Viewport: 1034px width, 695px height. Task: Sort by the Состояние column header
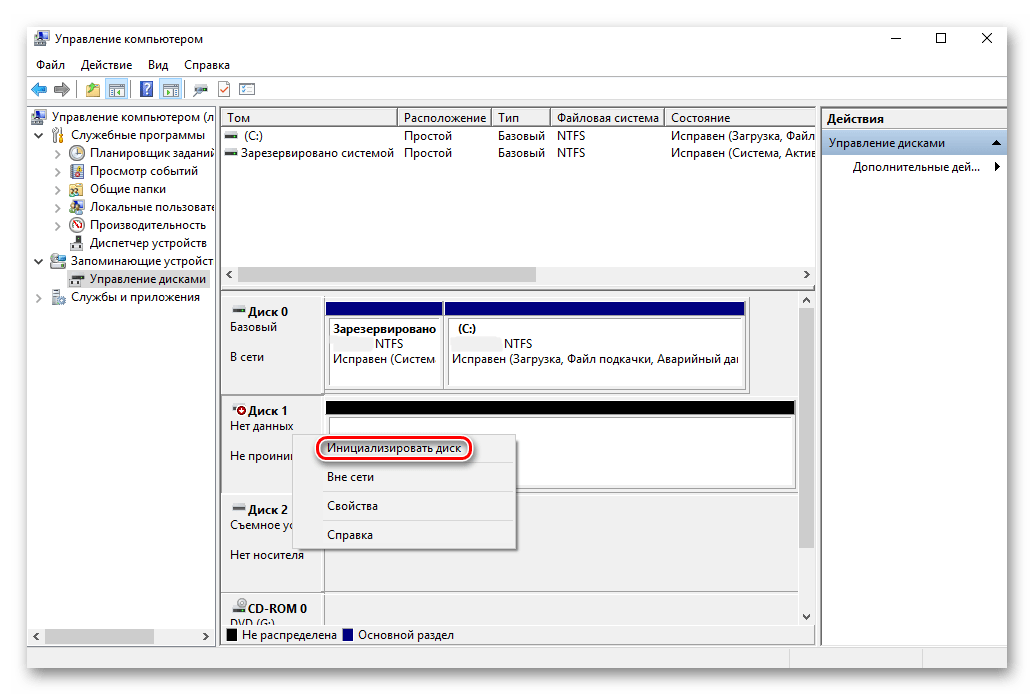[740, 117]
